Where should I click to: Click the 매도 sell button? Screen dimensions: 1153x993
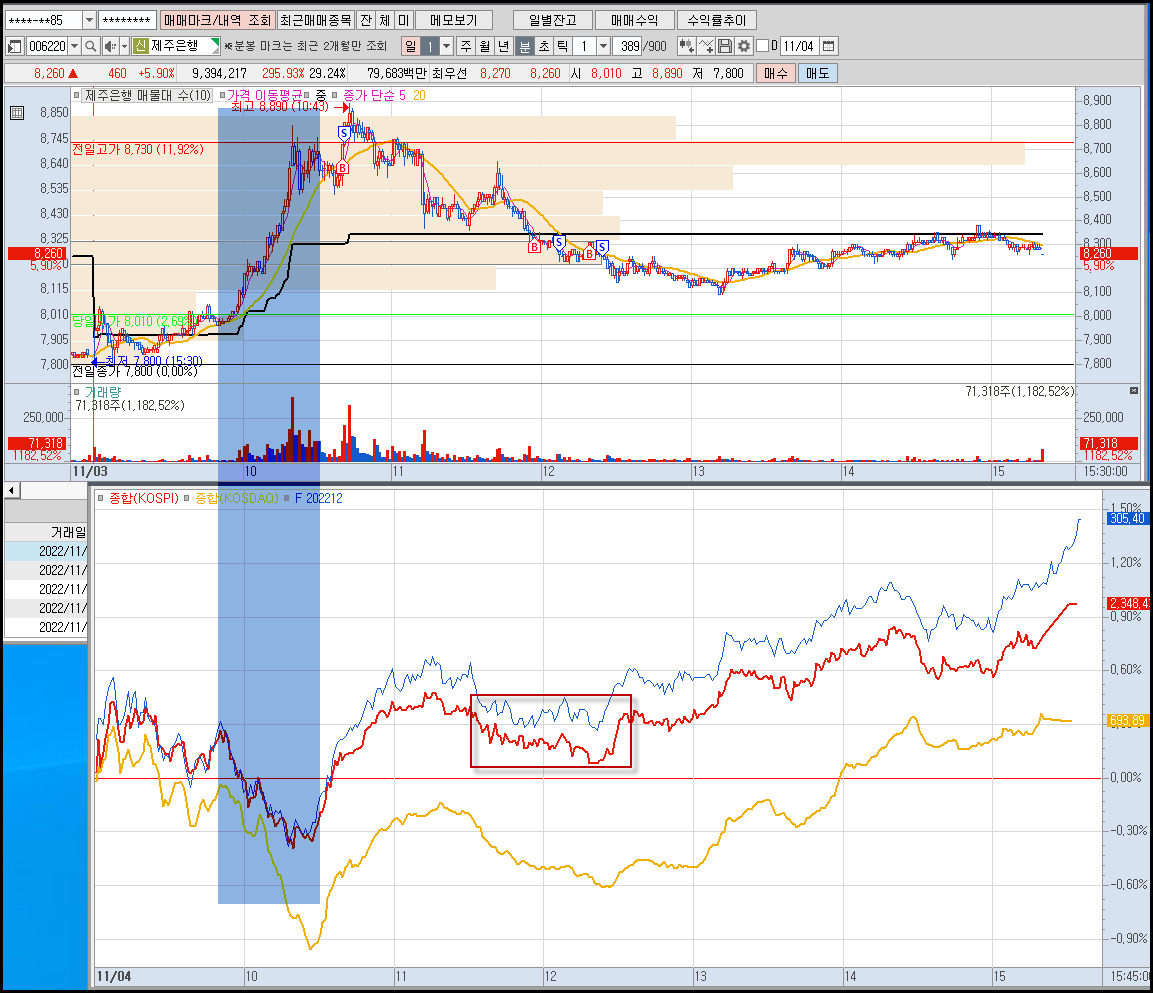tap(817, 74)
